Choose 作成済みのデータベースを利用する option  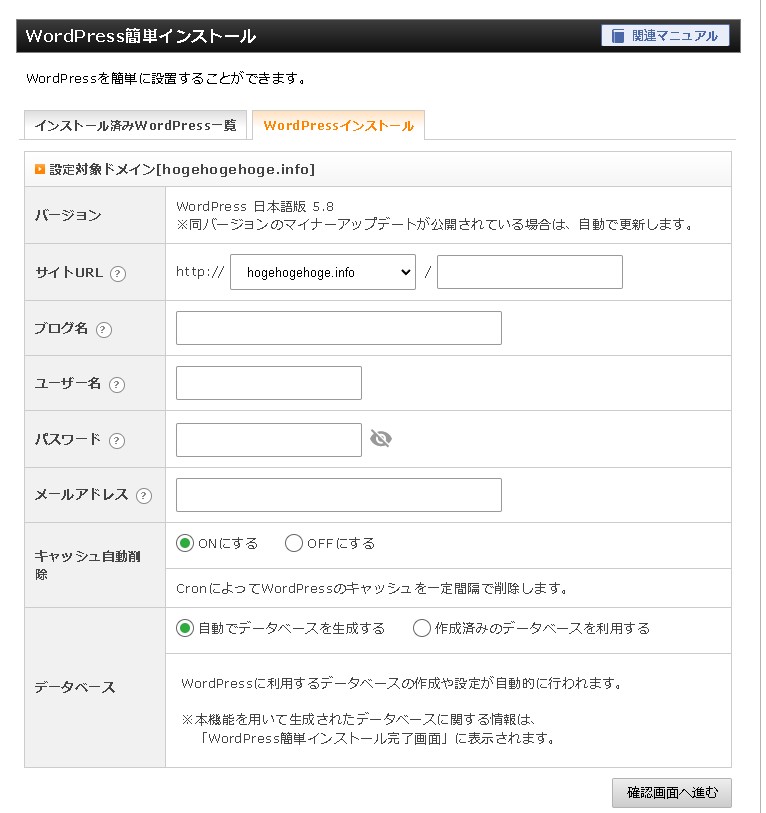(x=422, y=629)
